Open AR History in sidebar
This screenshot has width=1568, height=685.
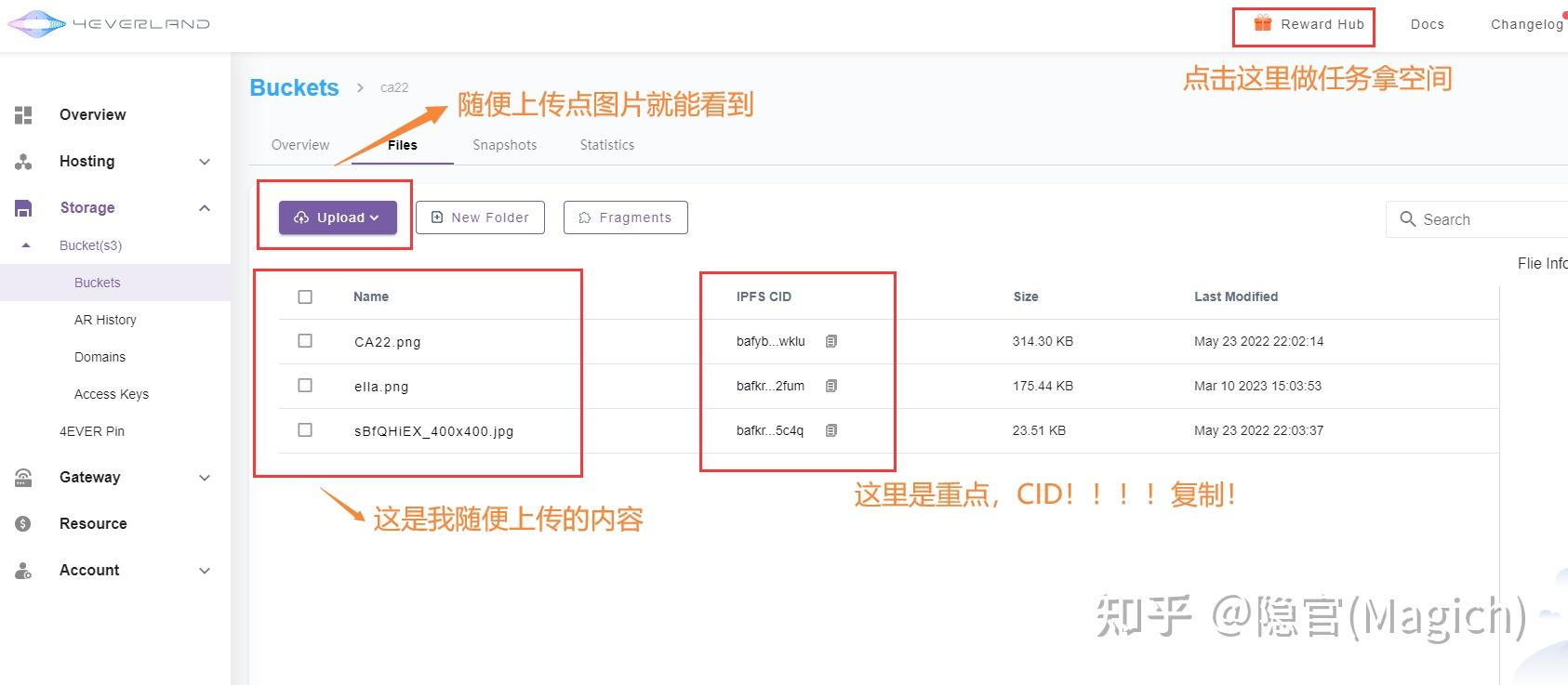point(105,320)
